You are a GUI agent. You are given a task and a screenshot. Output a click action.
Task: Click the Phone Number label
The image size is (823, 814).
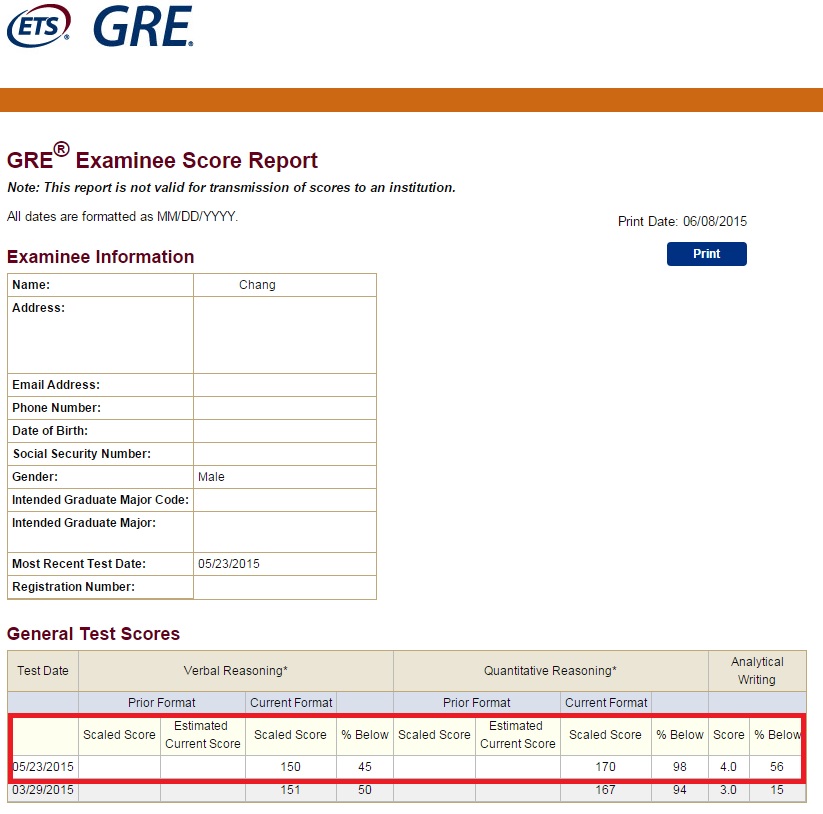click(57, 408)
